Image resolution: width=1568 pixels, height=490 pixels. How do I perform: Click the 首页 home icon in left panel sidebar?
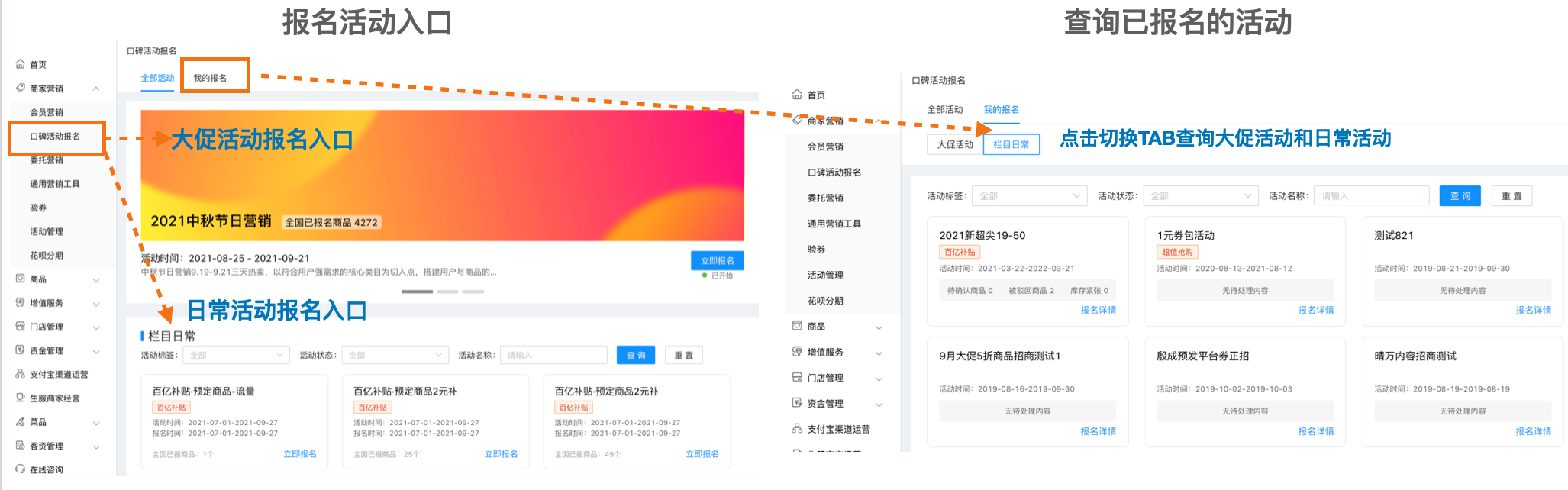point(21,64)
